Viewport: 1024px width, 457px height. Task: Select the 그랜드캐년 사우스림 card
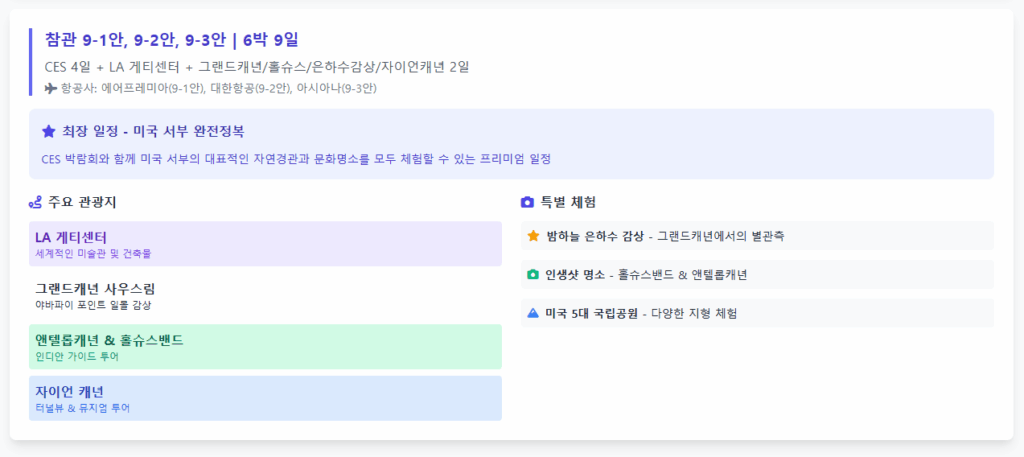(x=265, y=295)
